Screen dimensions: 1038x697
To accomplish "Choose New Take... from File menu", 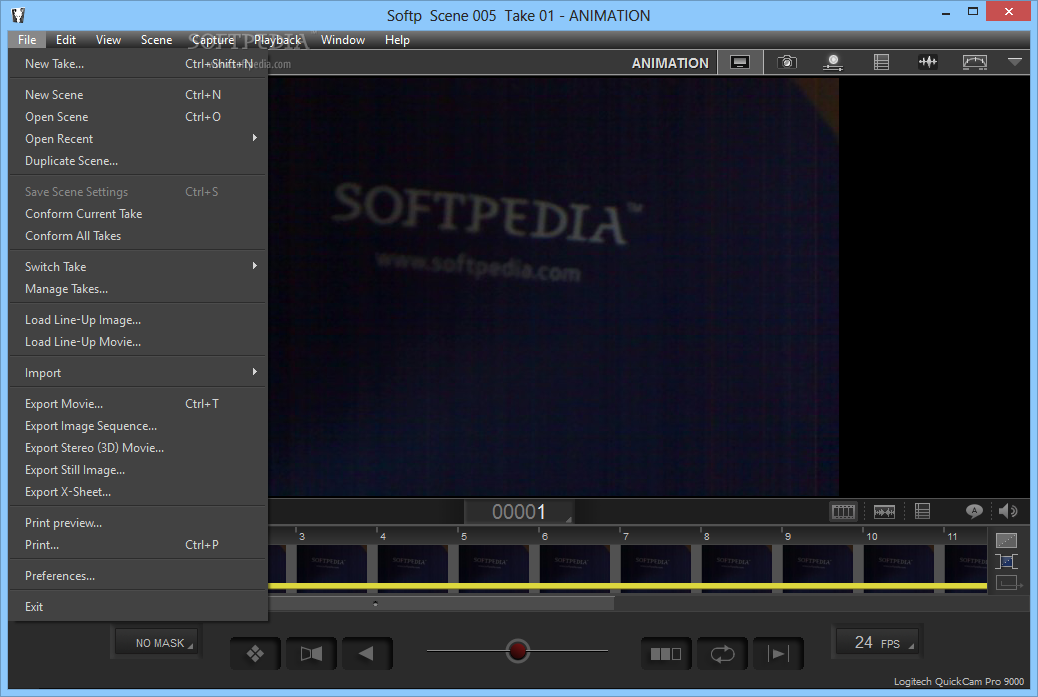I will [138, 64].
